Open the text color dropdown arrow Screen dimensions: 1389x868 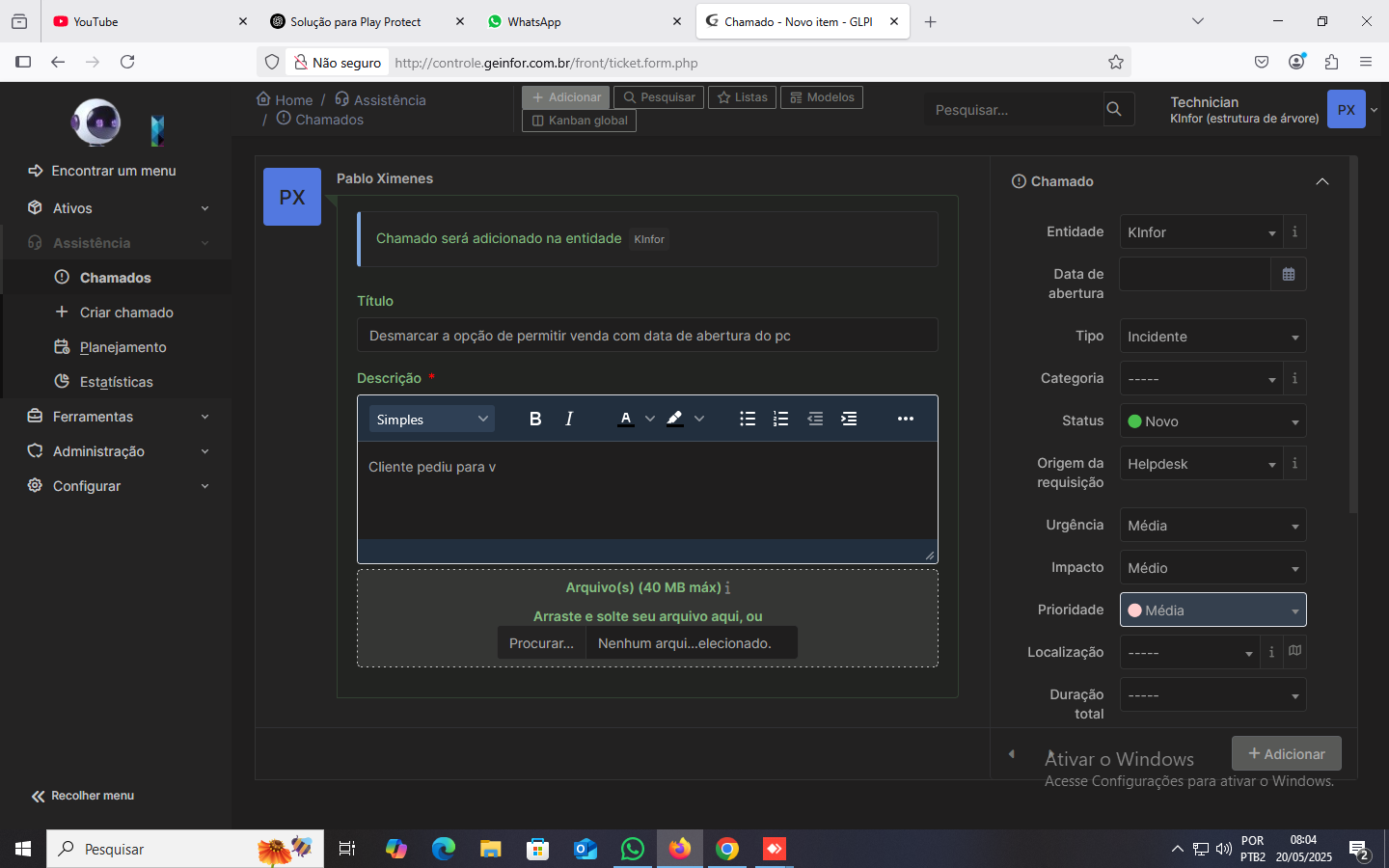click(650, 419)
